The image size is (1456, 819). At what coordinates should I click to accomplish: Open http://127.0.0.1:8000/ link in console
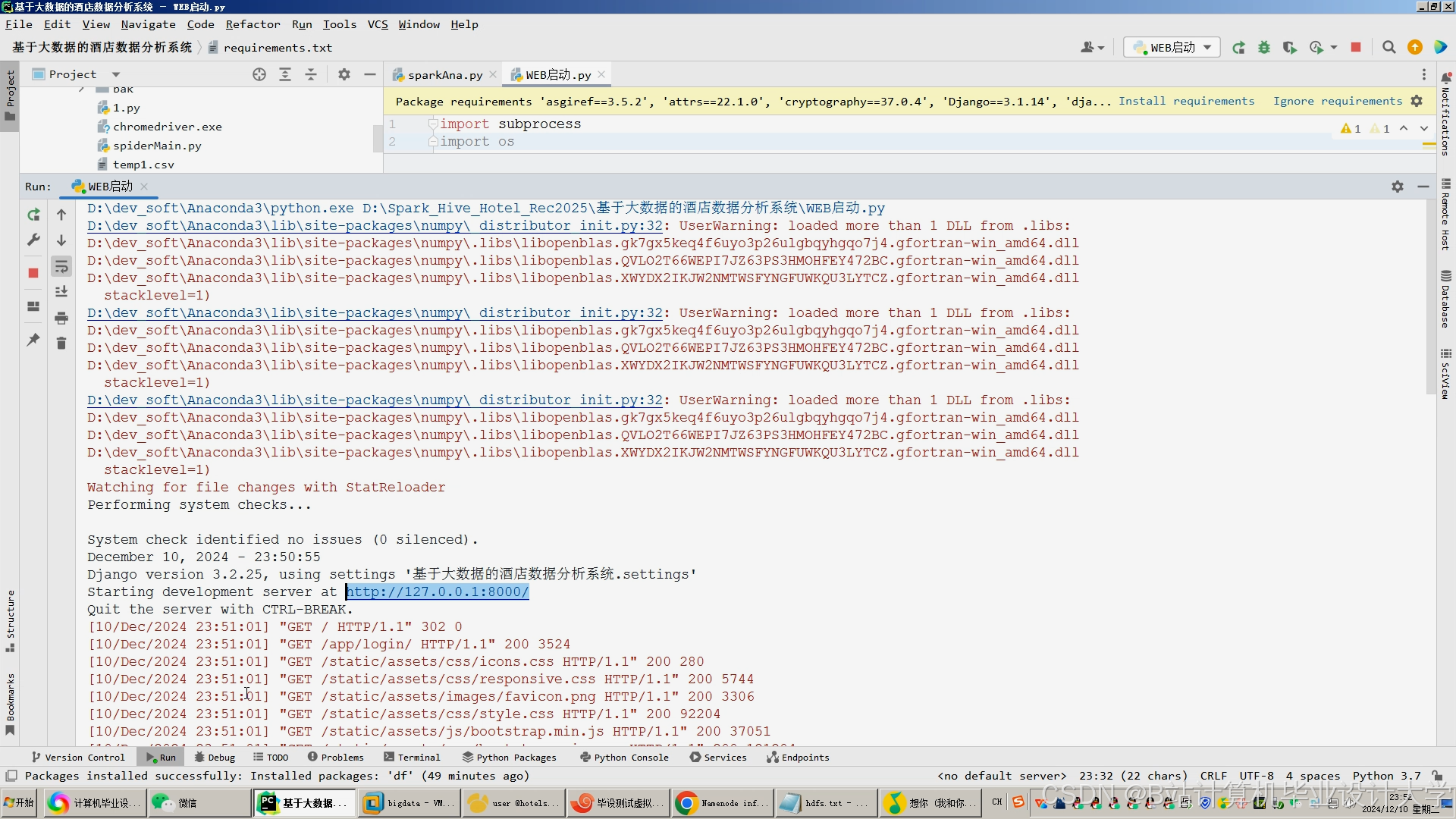point(438,591)
